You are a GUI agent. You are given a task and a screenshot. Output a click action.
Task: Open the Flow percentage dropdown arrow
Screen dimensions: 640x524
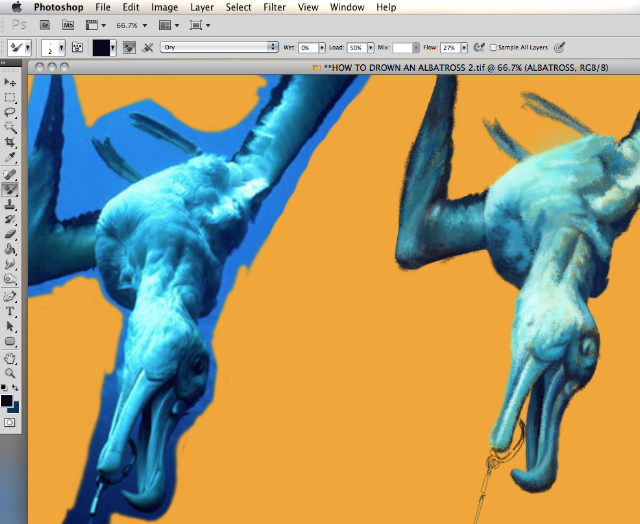click(x=464, y=48)
